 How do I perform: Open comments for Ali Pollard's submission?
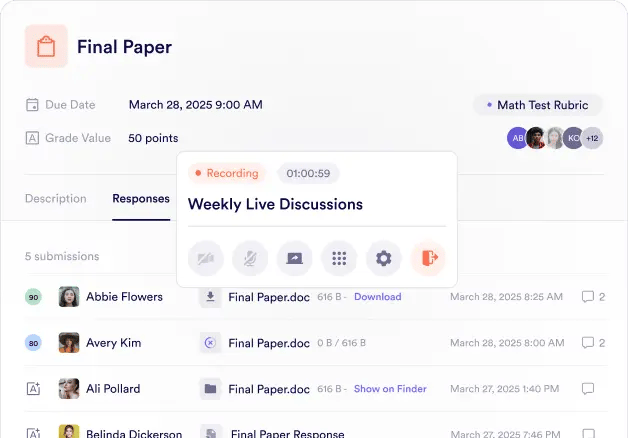588,389
